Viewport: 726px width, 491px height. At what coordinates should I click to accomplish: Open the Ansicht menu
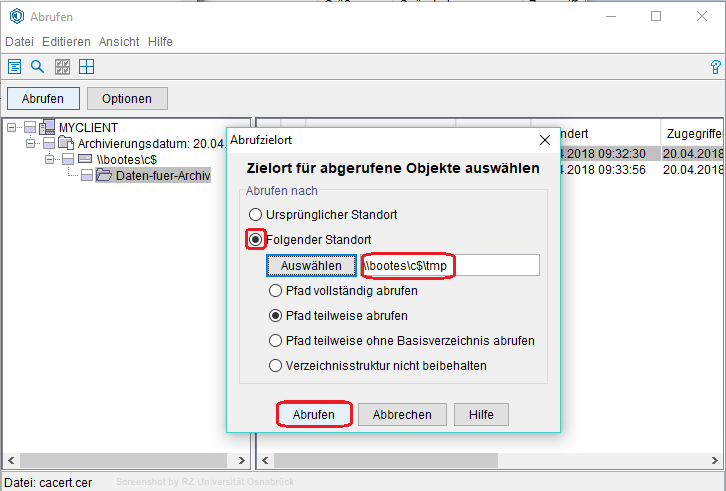tap(119, 42)
